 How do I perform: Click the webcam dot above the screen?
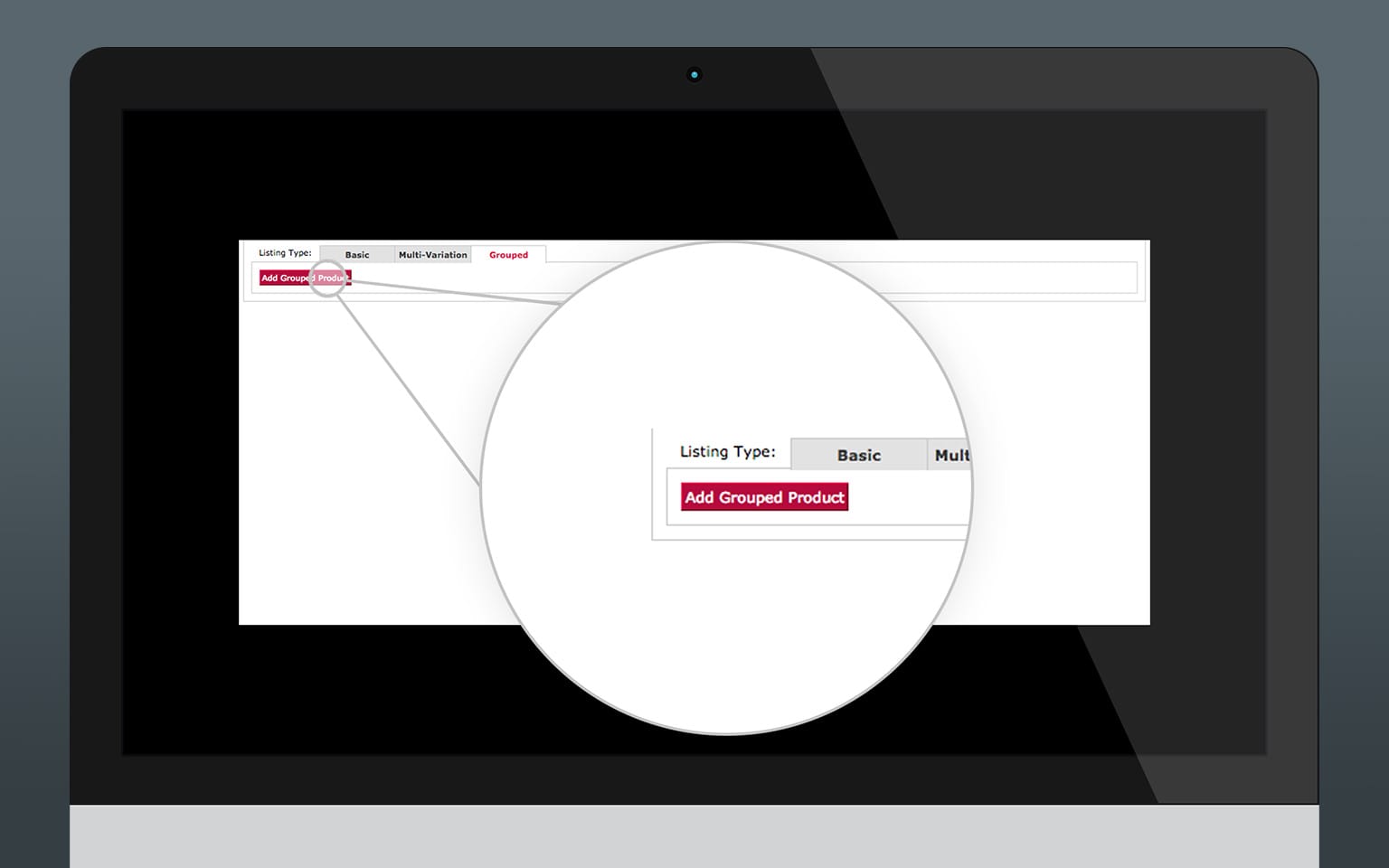click(694, 74)
